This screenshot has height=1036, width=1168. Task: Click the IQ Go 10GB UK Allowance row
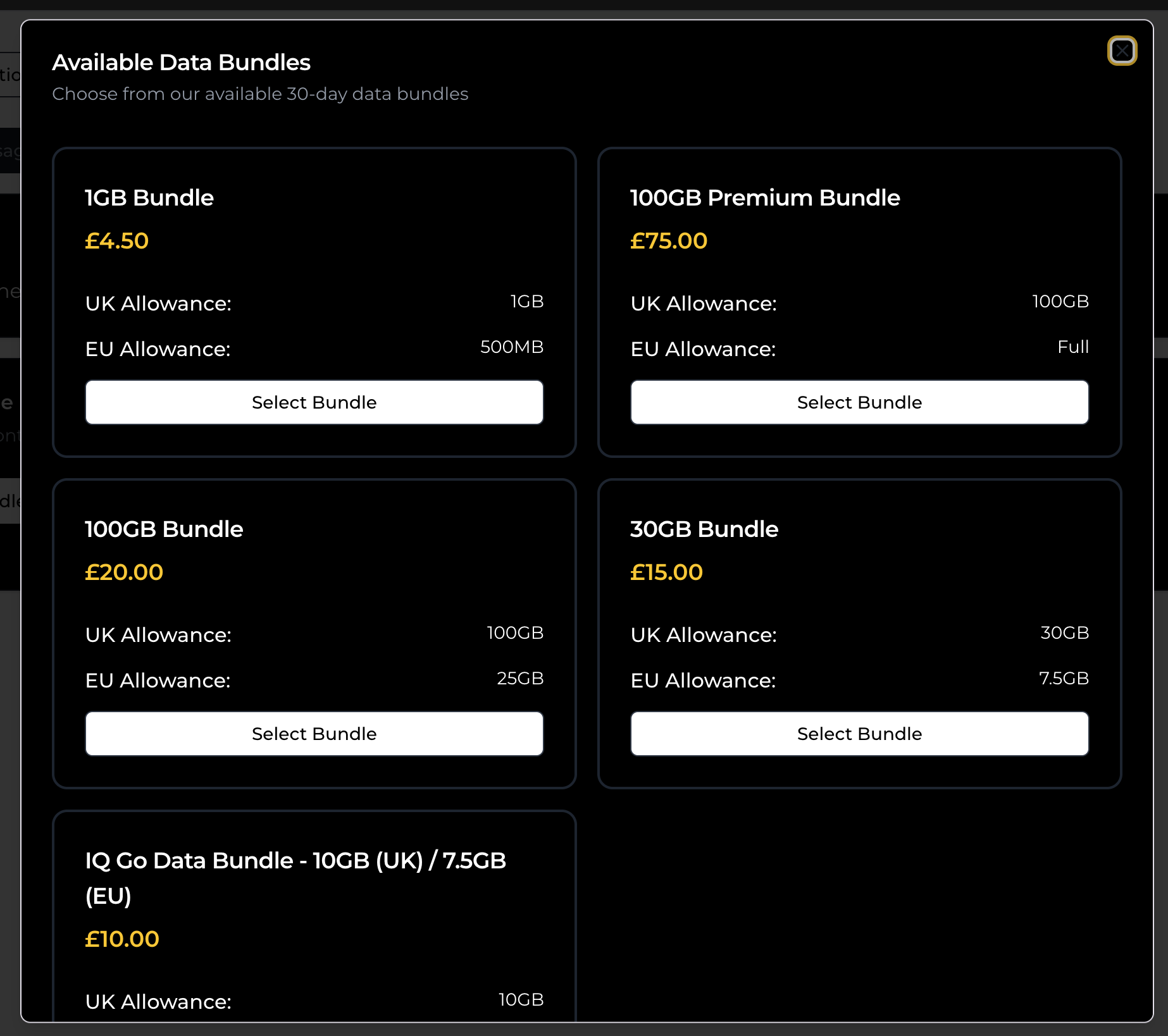click(x=314, y=1001)
